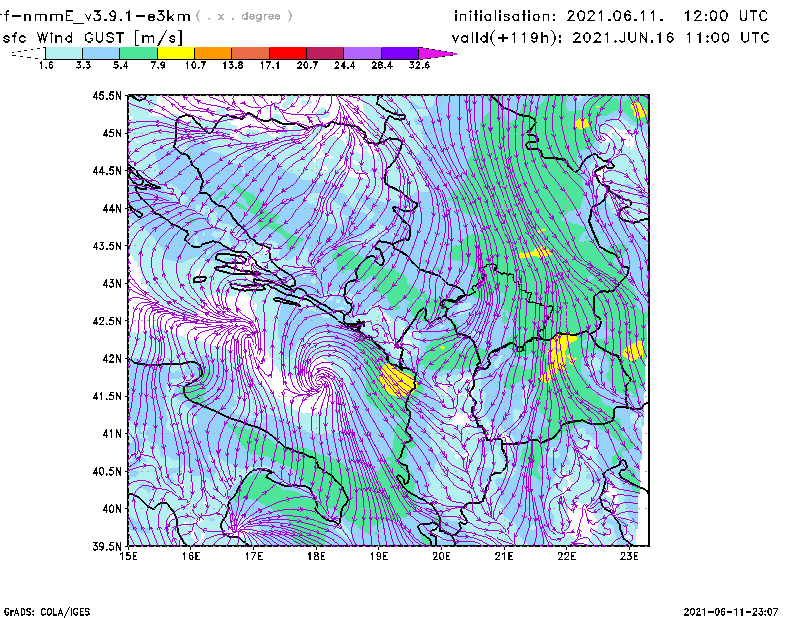
Task: Click the 40N latitude label
Action: tap(112, 509)
